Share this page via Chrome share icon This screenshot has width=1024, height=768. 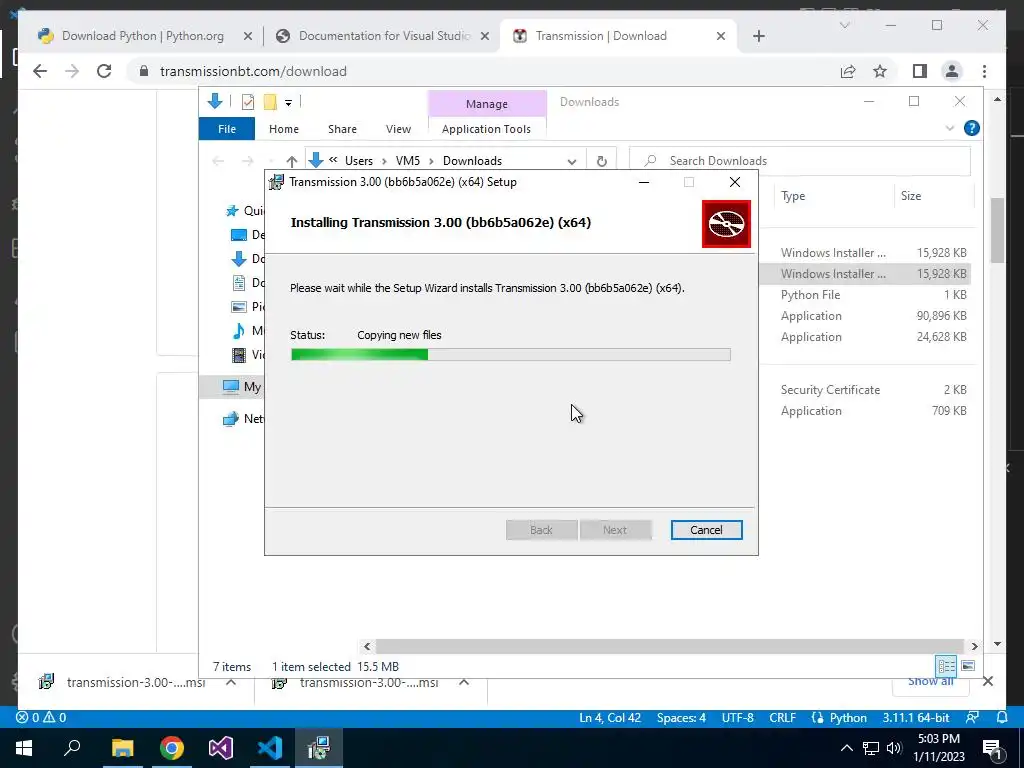848,71
